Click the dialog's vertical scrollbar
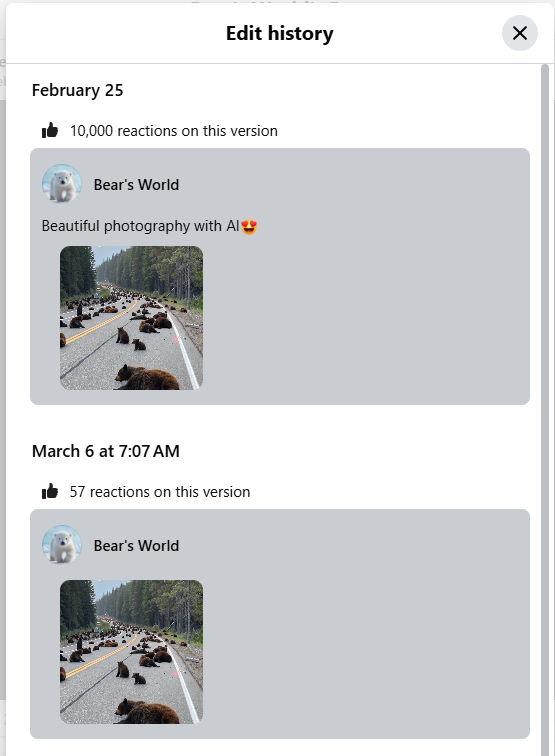Screen dimensions: 555x756 pyautogui.click(x=545, y=410)
